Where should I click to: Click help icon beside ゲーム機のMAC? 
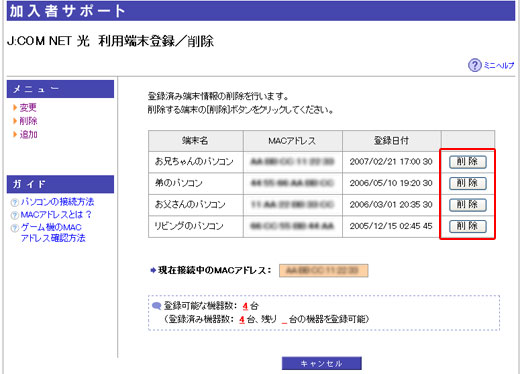(14, 228)
